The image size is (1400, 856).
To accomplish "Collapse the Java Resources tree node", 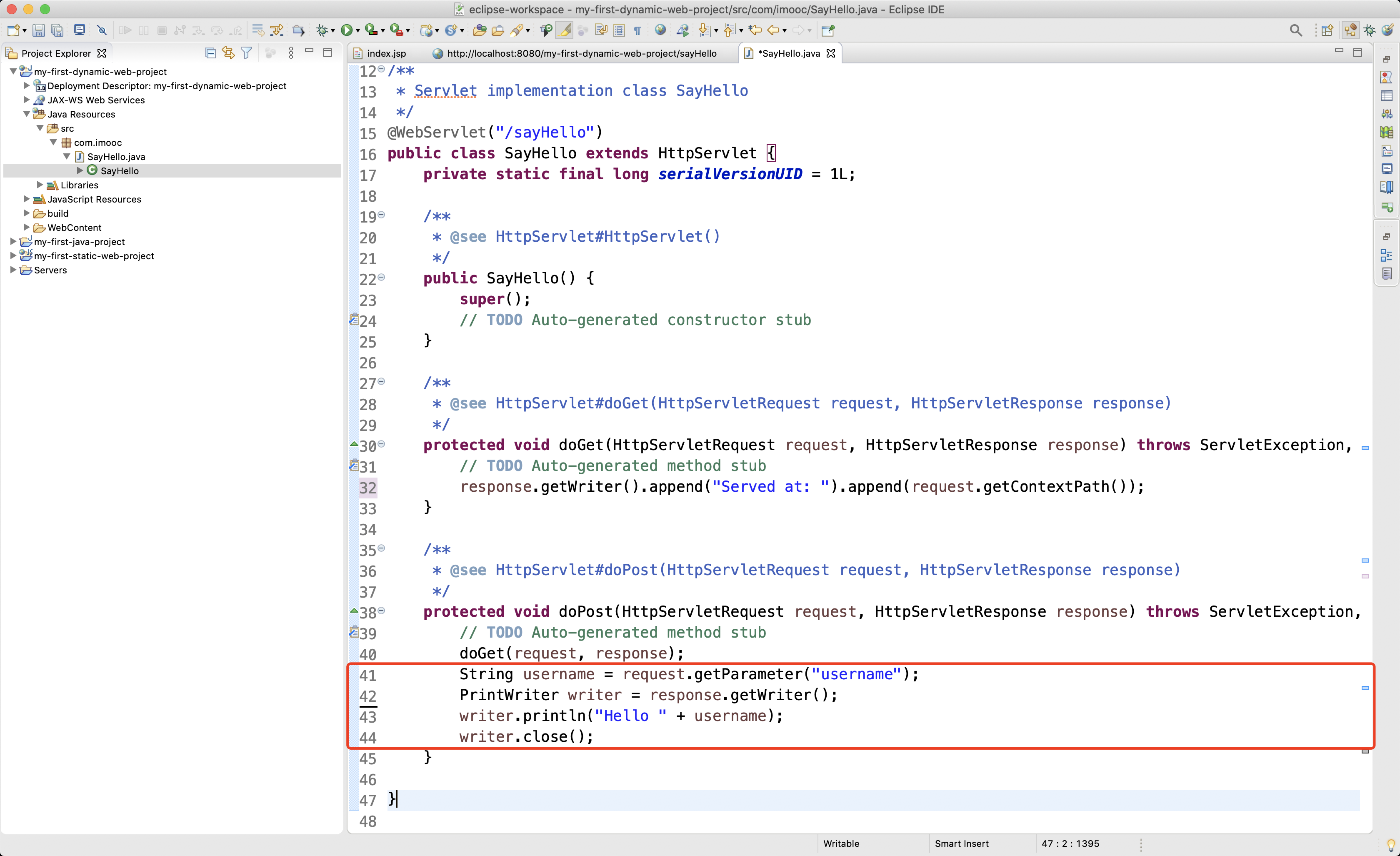I will (26, 114).
